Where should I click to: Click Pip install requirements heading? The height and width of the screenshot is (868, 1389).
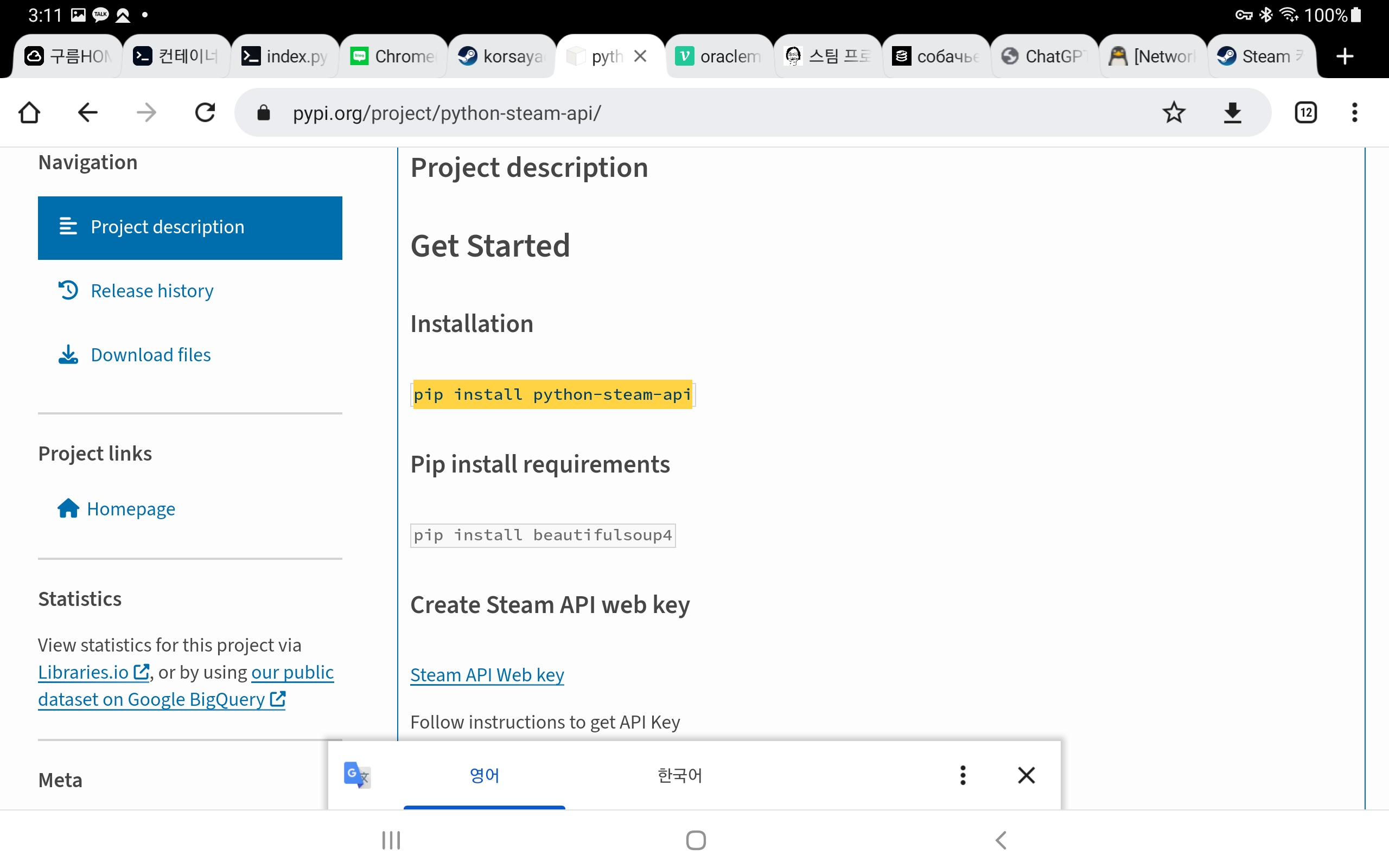540,464
